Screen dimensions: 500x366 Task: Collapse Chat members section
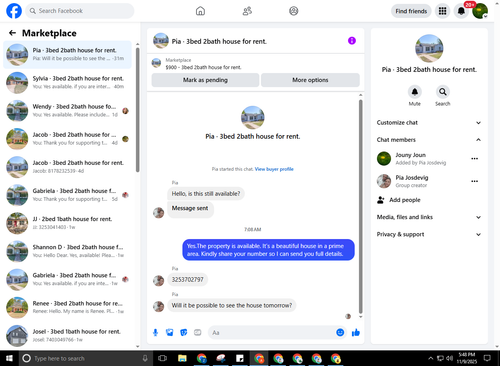[429, 139]
